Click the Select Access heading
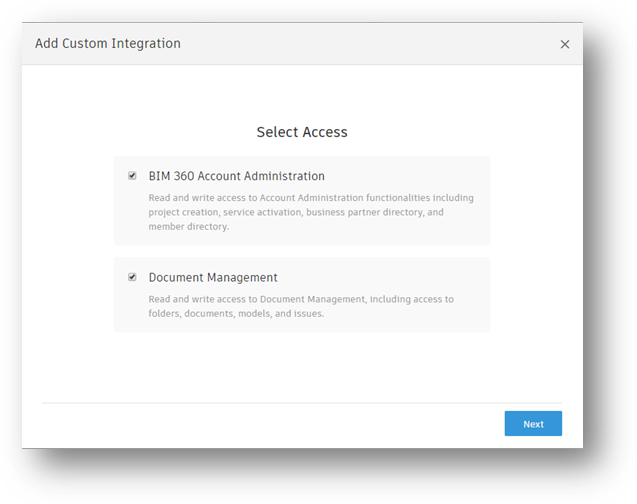The height and width of the screenshot is (504, 637). [x=302, y=132]
